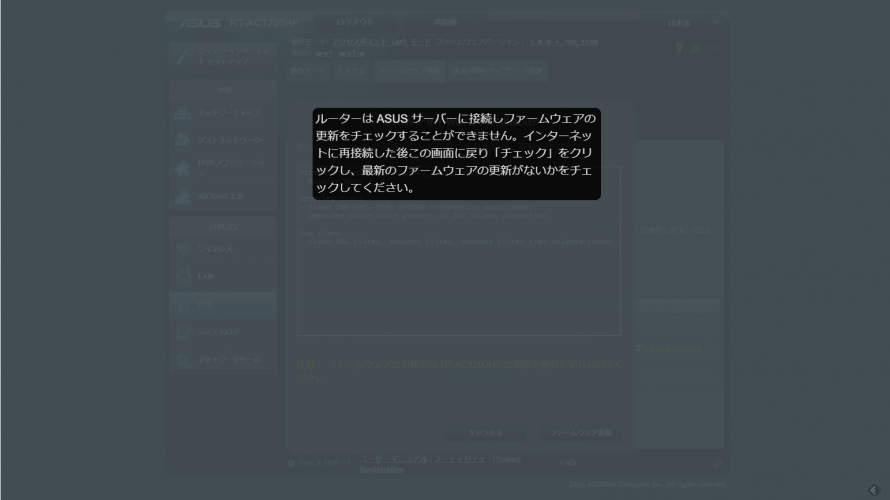Select ゲストネットワーク in the sidebar menu
The width and height of the screenshot is (890, 500).
tap(229, 140)
